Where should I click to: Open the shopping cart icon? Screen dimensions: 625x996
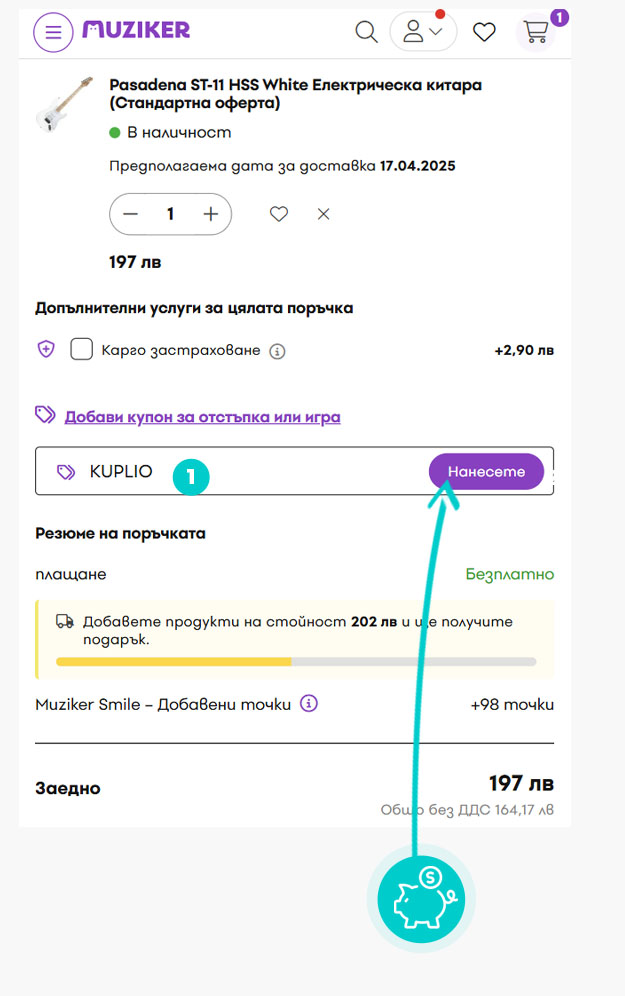[537, 32]
